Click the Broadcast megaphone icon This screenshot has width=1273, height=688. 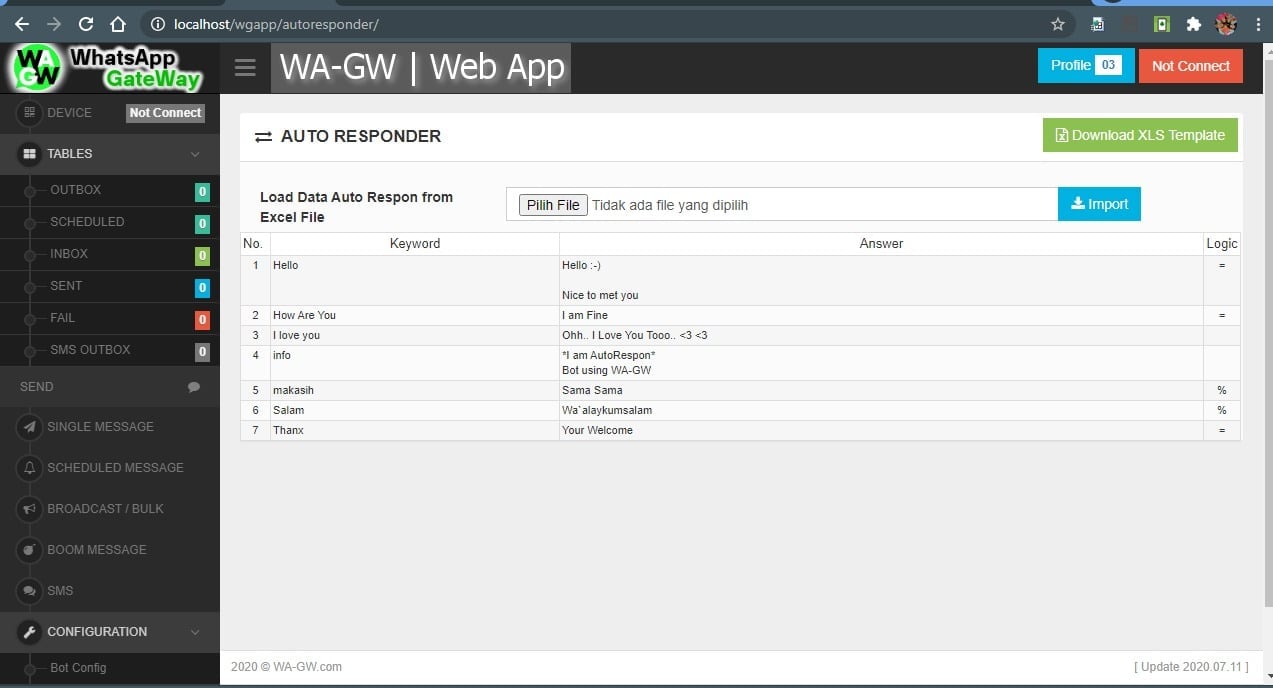(x=30, y=509)
